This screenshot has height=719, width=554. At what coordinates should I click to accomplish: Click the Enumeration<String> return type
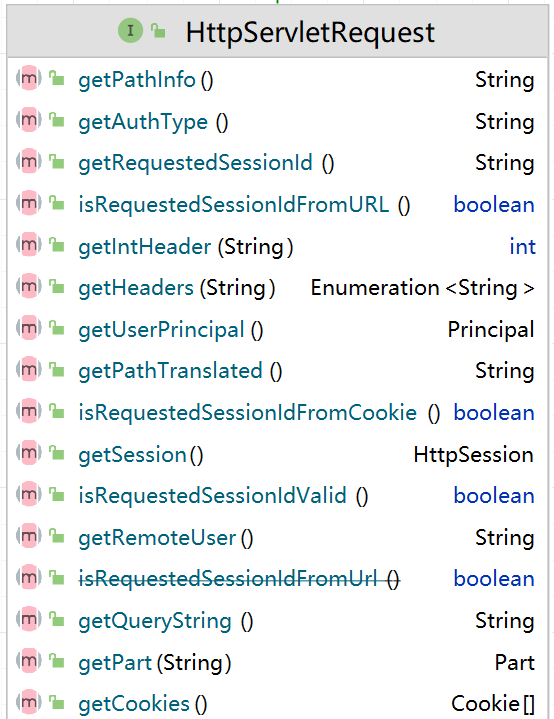click(422, 288)
